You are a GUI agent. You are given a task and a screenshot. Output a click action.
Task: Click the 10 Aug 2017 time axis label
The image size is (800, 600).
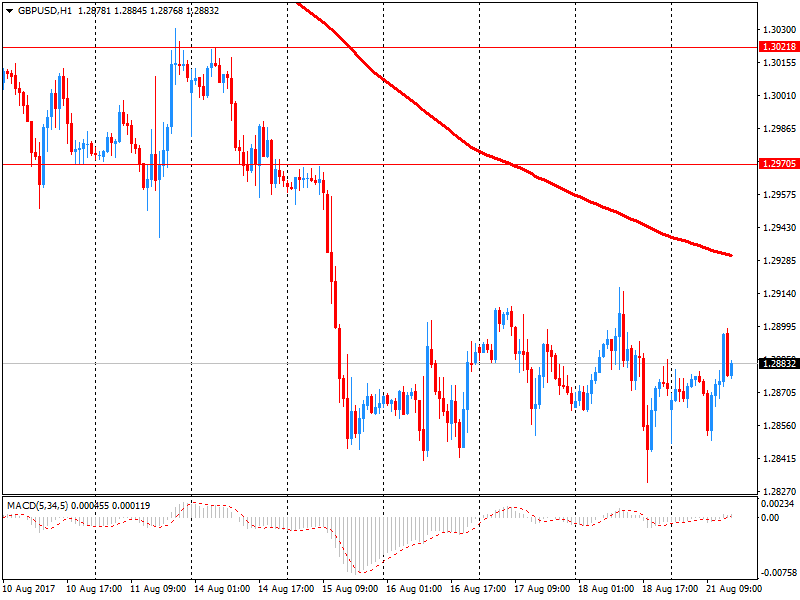(x=29, y=589)
